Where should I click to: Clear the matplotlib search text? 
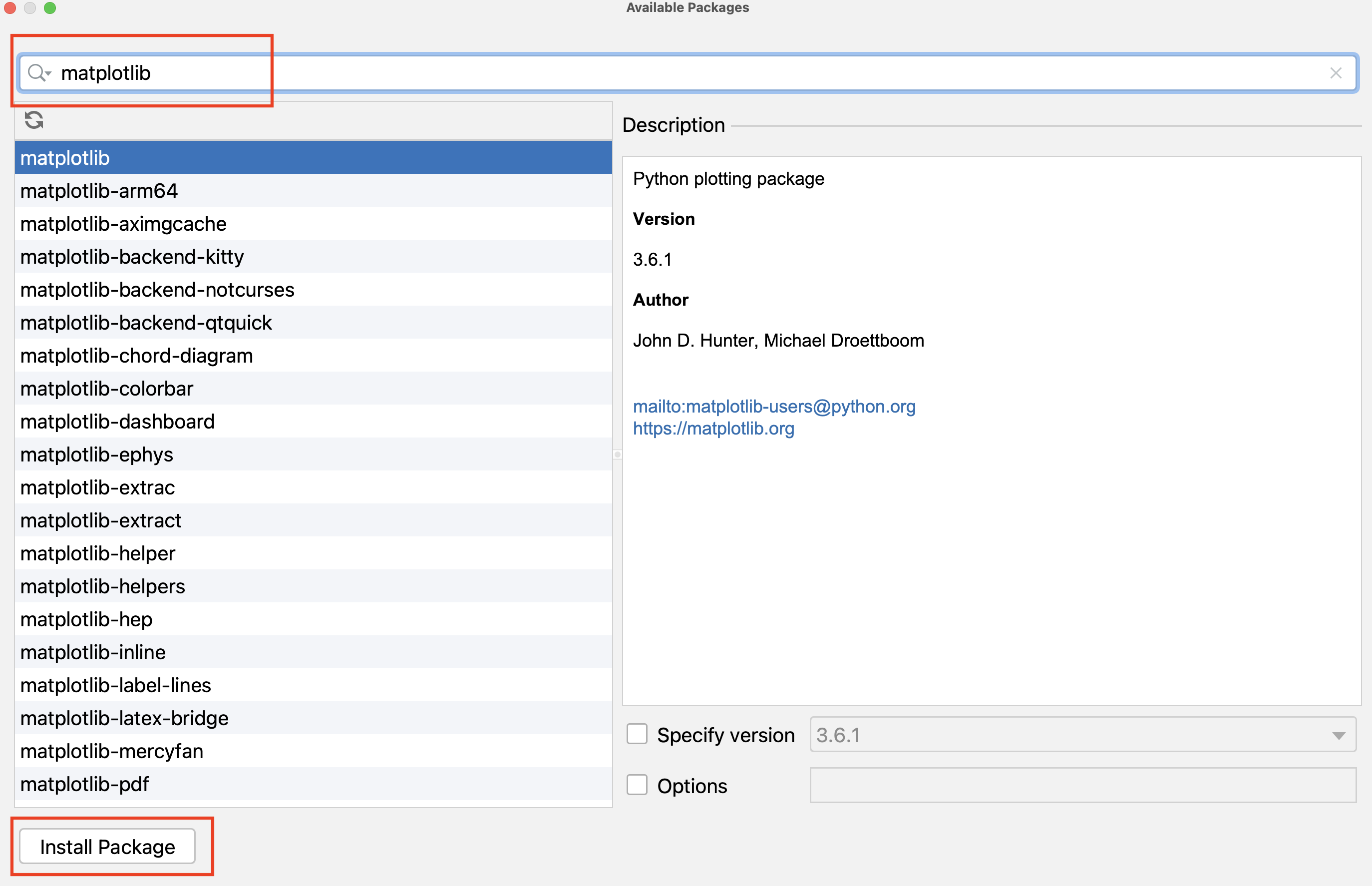tap(1337, 73)
